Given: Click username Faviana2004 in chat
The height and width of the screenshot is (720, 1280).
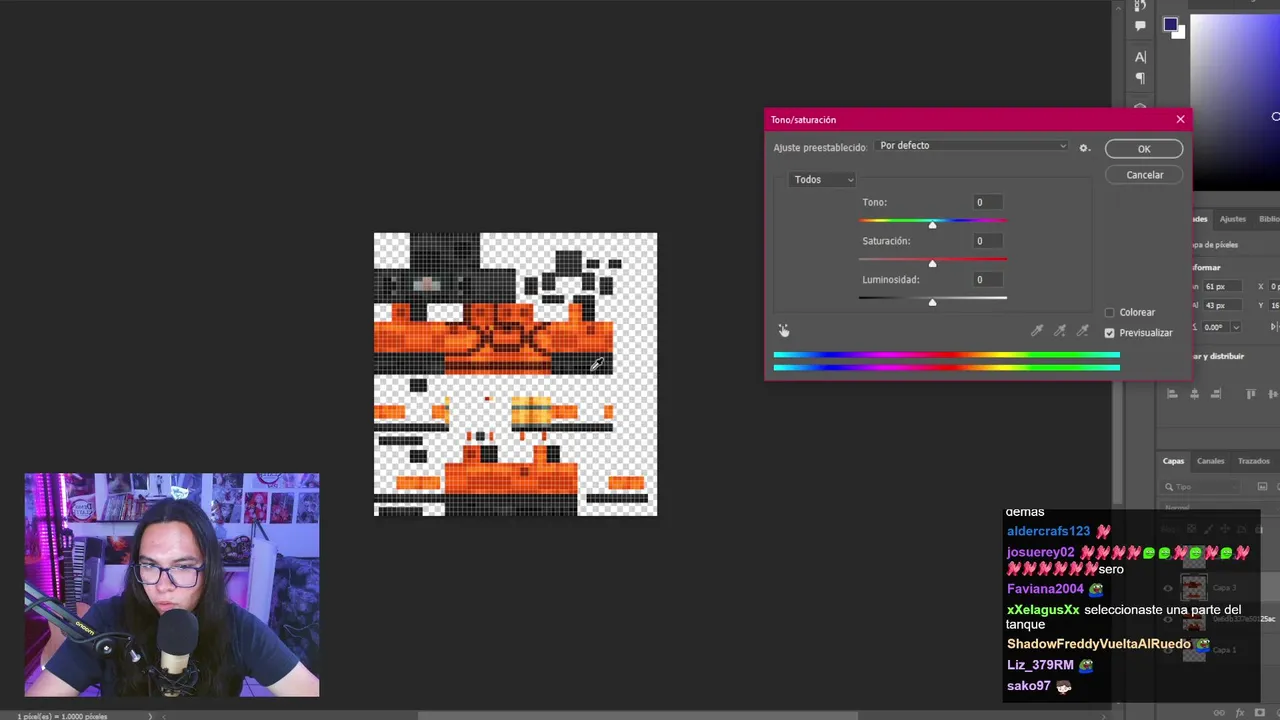Looking at the screenshot, I should click(1045, 589).
